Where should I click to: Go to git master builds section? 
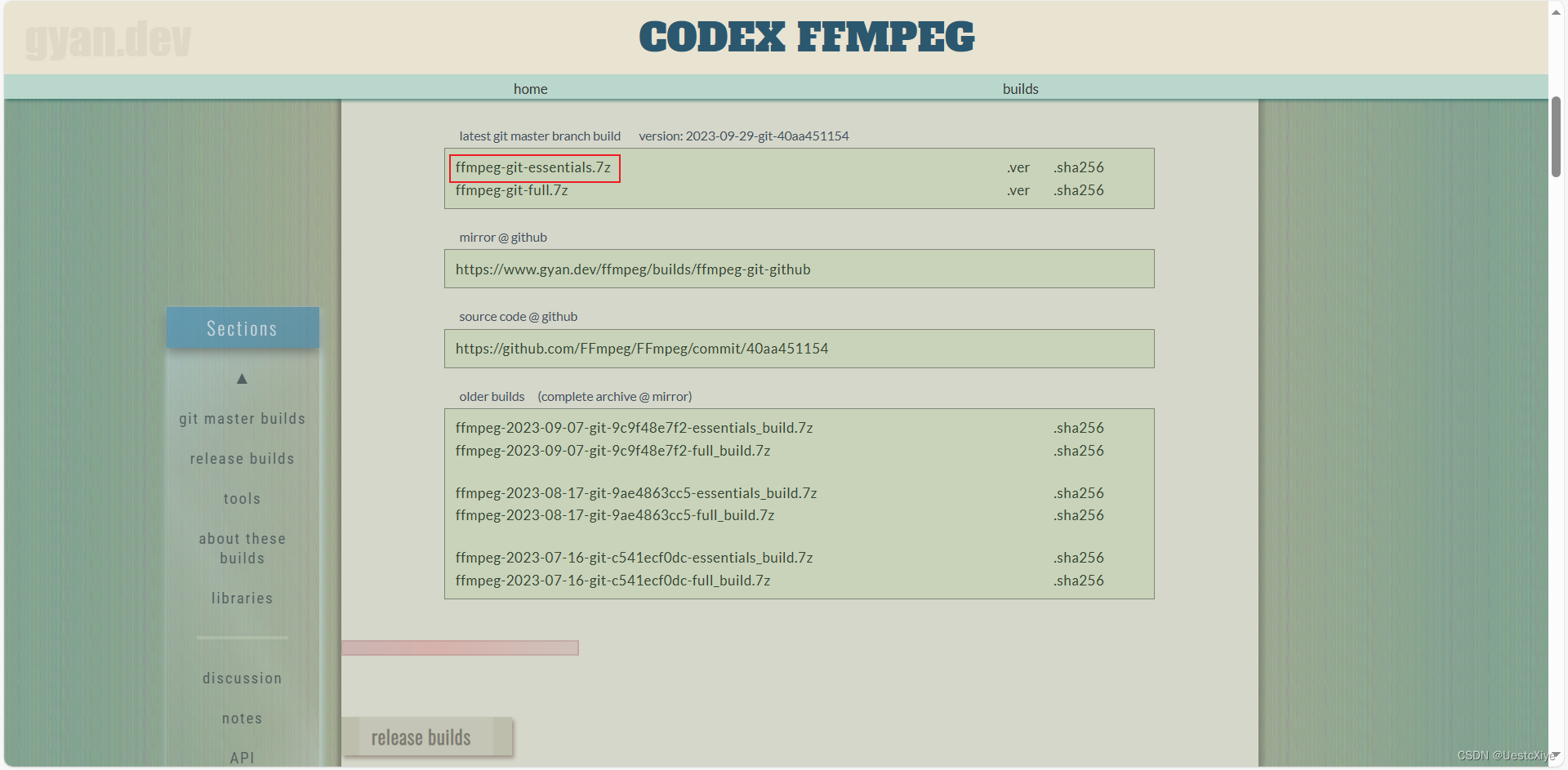point(243,419)
